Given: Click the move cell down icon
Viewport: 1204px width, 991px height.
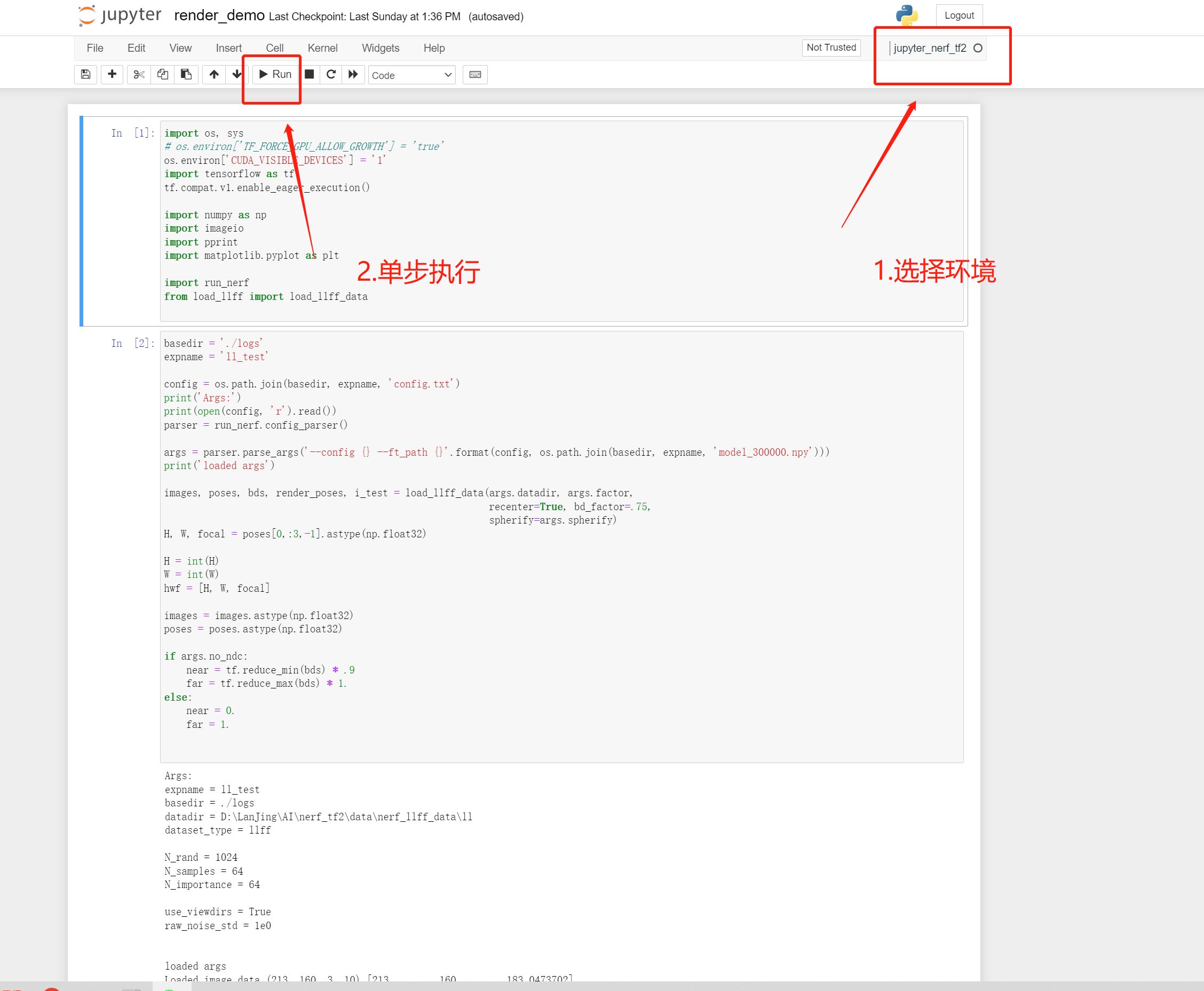Looking at the screenshot, I should [237, 74].
